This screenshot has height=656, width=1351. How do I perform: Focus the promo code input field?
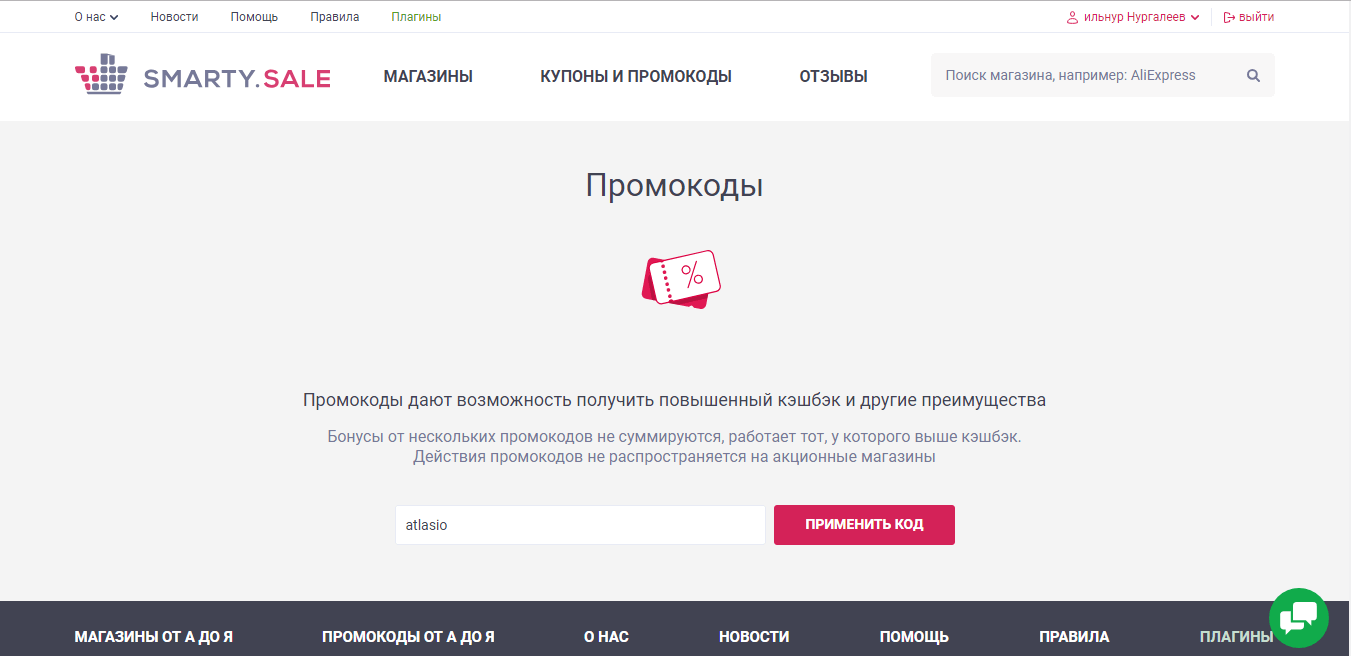point(580,525)
